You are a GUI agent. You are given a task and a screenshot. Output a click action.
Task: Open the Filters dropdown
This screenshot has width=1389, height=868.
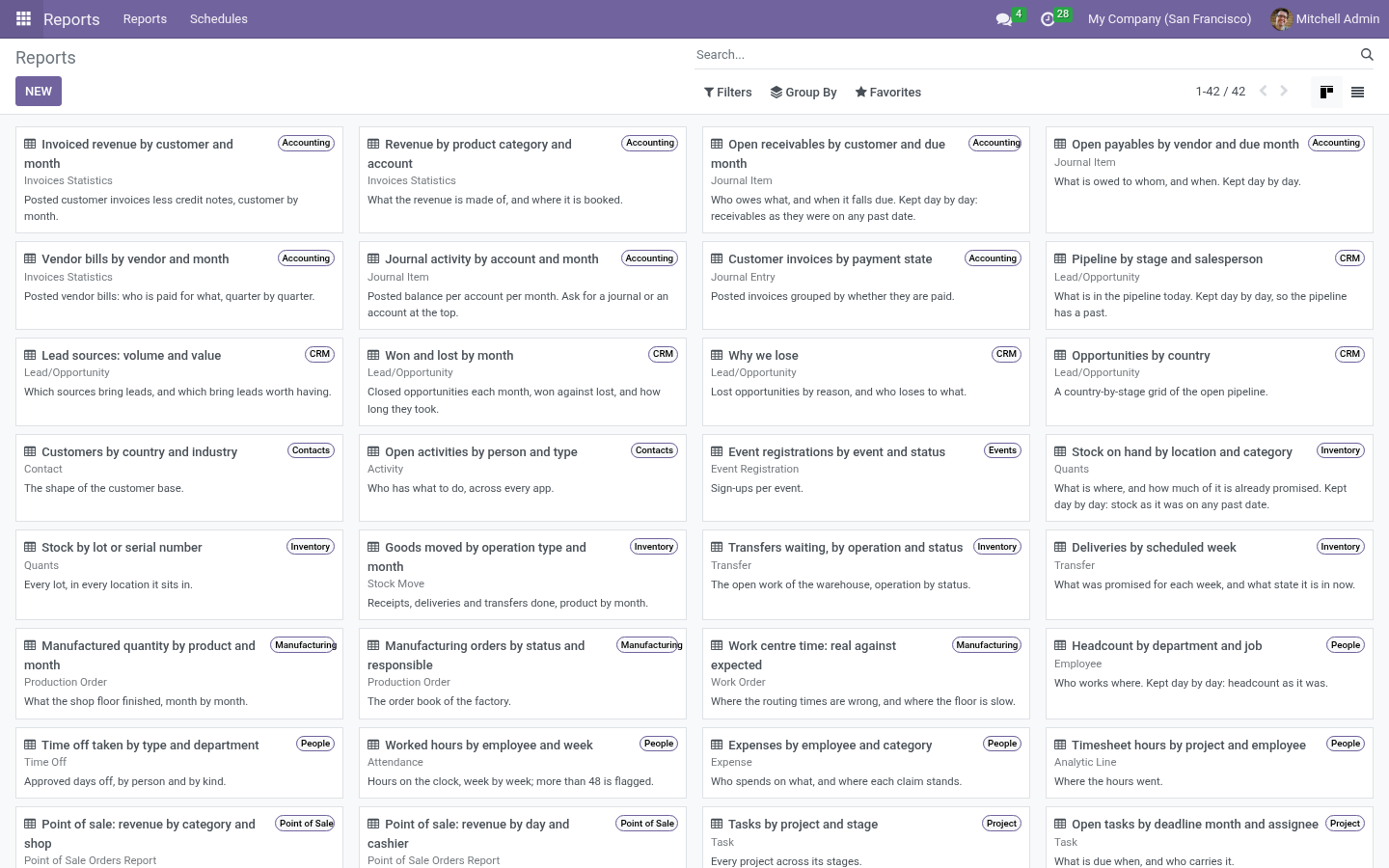727,93
